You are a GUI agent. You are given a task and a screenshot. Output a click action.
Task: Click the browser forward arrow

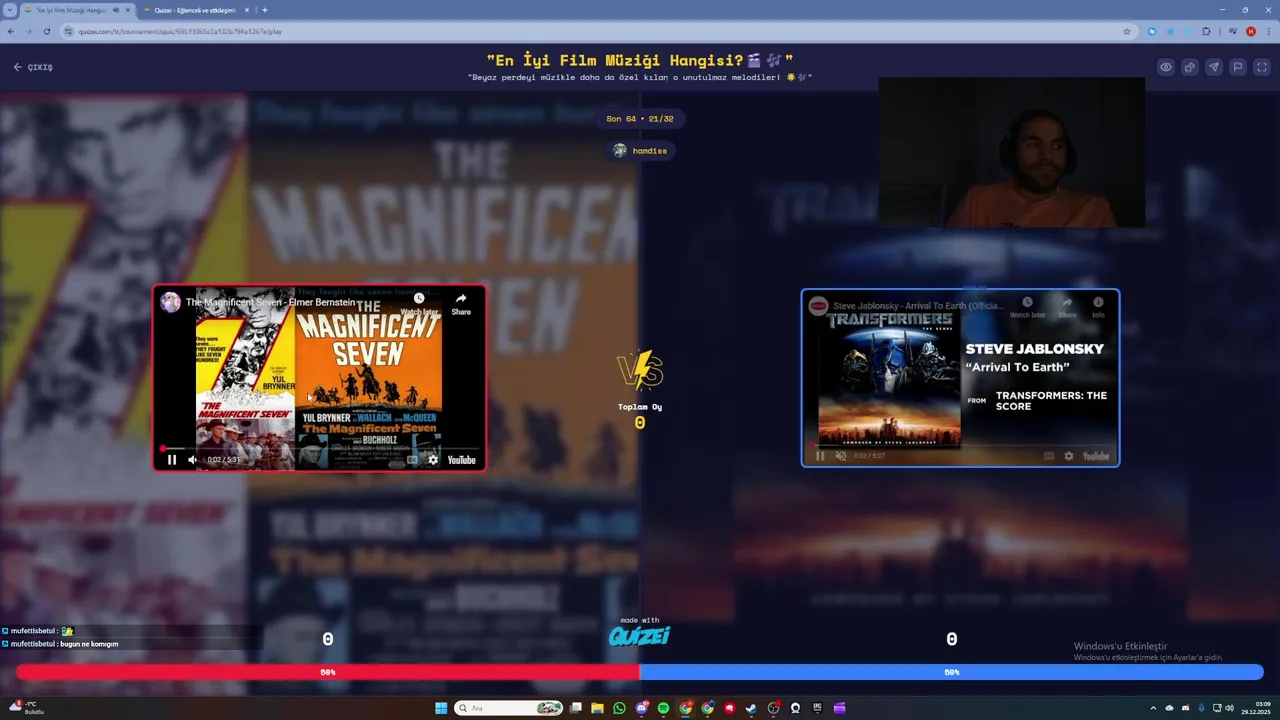[29, 31]
